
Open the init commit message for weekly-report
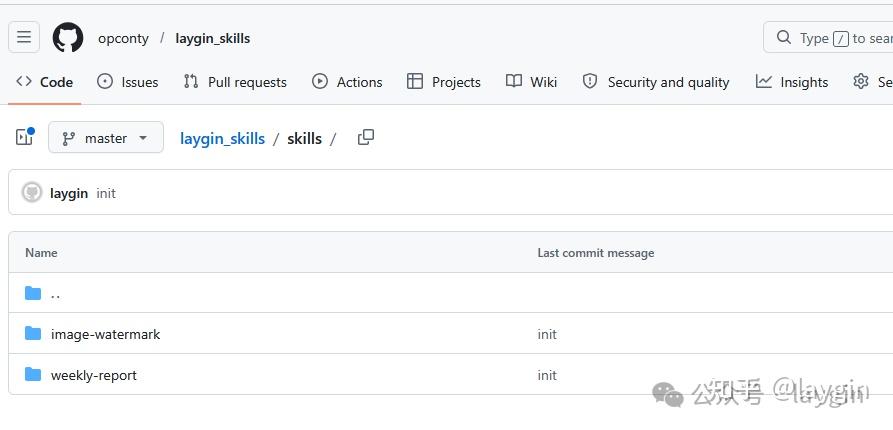[x=547, y=375]
